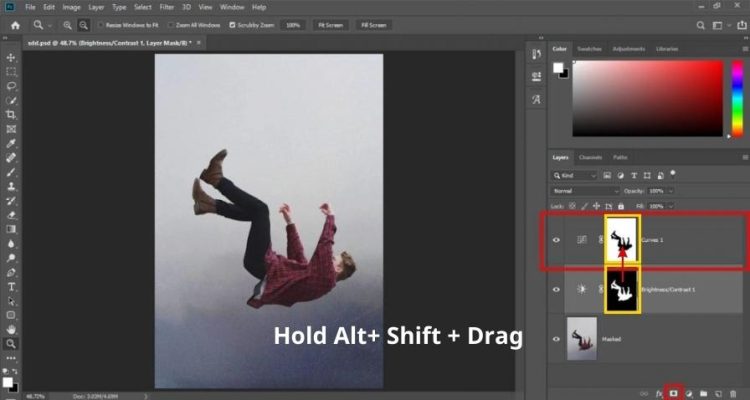This screenshot has height=400, width=750.
Task: Select the Eyedropper tool
Action: click(11, 144)
